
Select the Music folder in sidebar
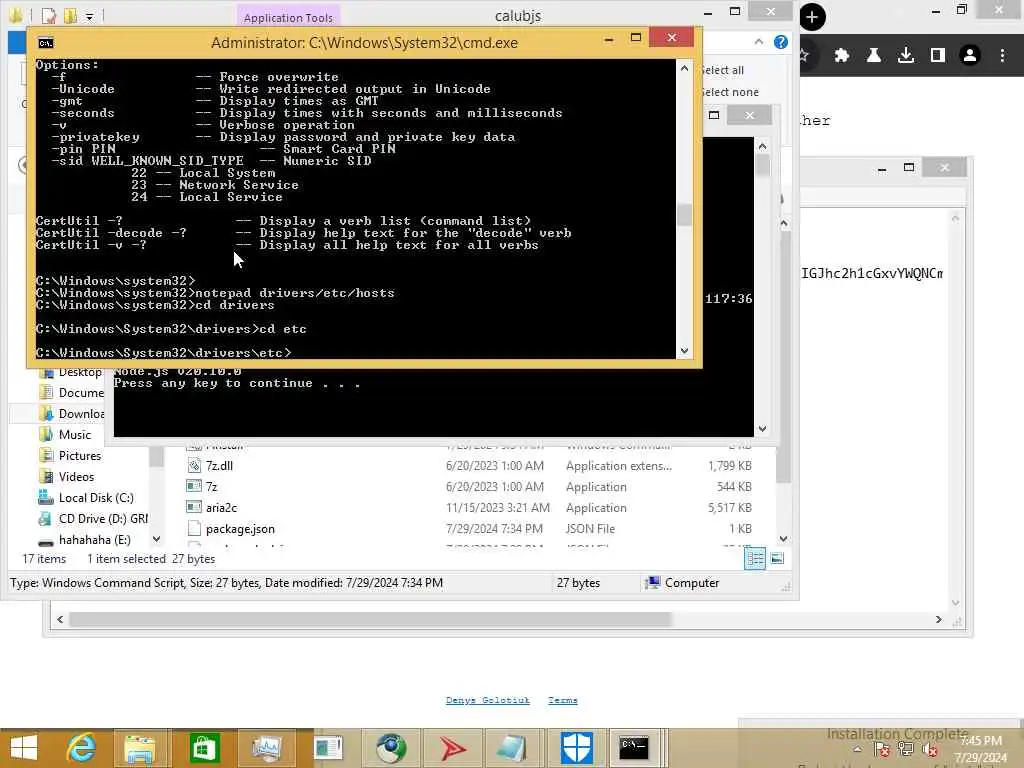click(65, 434)
